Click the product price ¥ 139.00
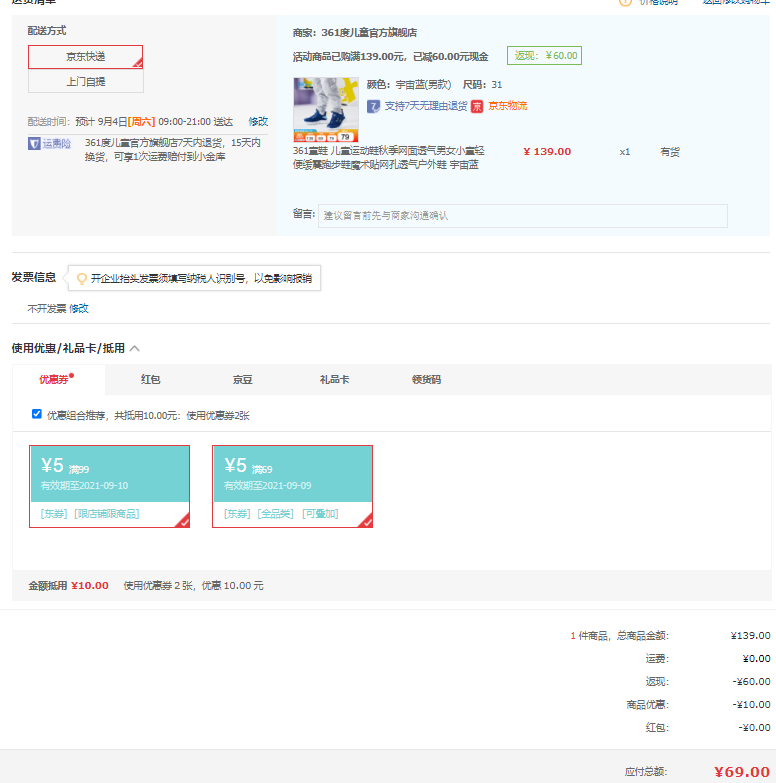 tap(547, 152)
